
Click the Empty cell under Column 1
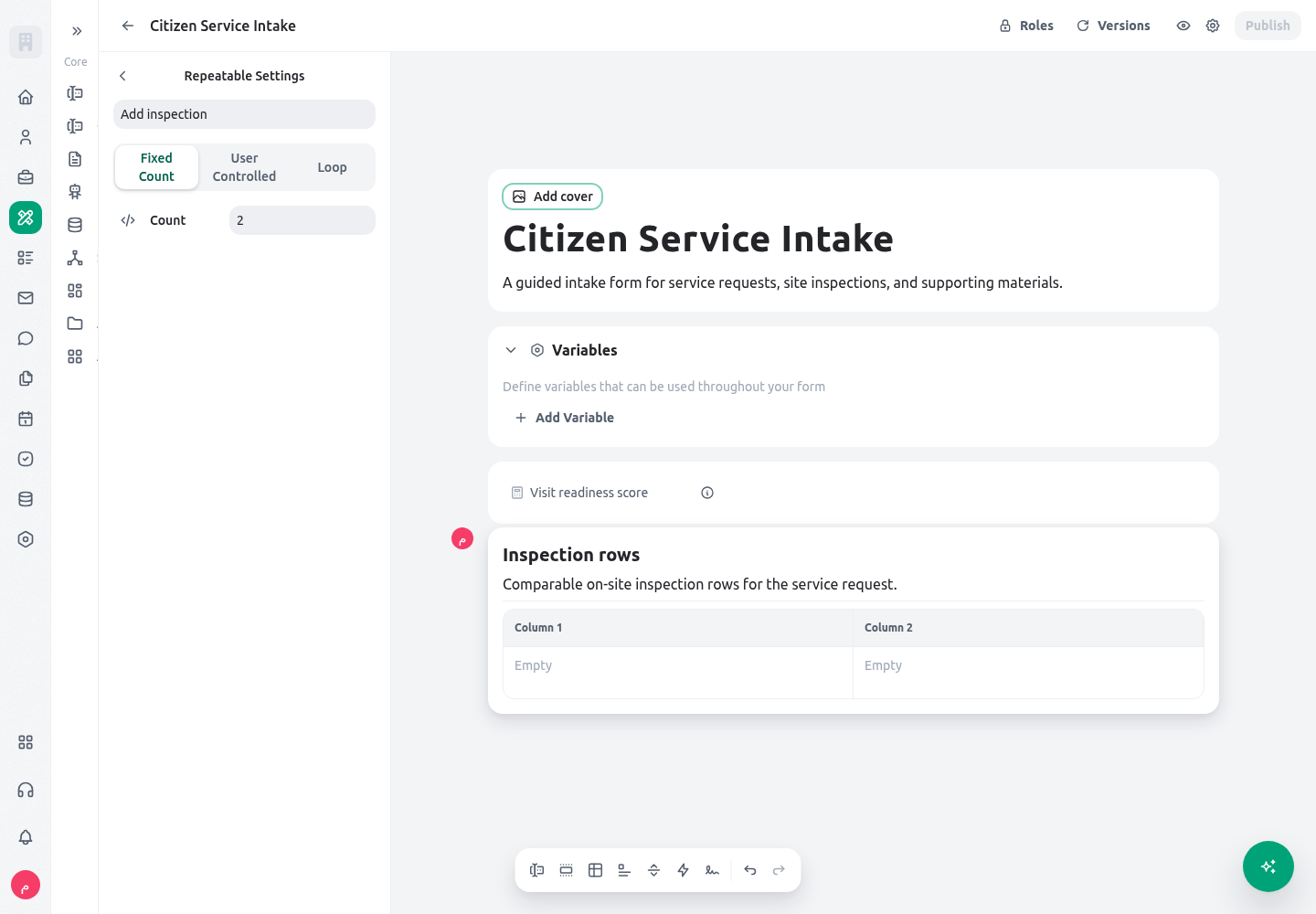[678, 673]
